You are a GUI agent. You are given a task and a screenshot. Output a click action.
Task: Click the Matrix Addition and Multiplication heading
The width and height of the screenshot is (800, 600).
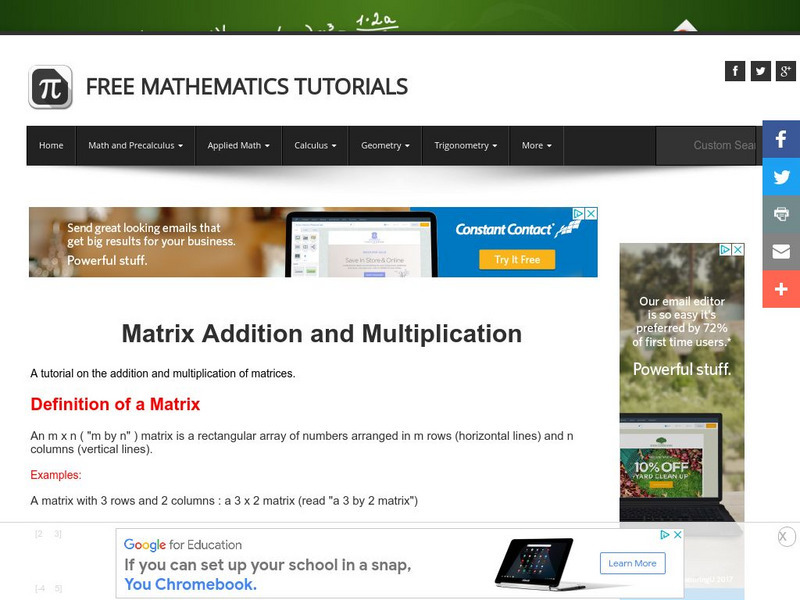tap(322, 334)
